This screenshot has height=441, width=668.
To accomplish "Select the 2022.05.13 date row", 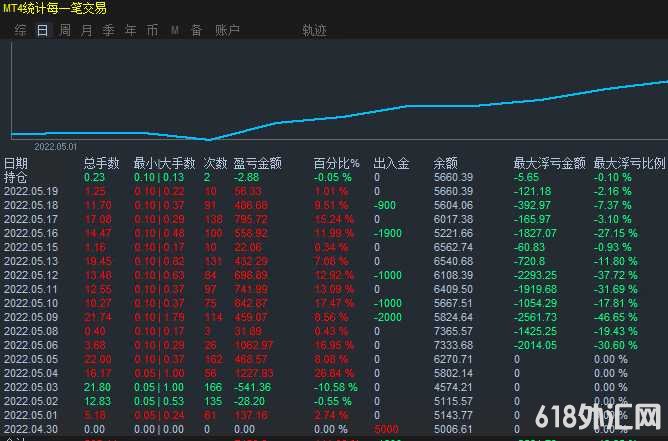I will coord(31,261).
